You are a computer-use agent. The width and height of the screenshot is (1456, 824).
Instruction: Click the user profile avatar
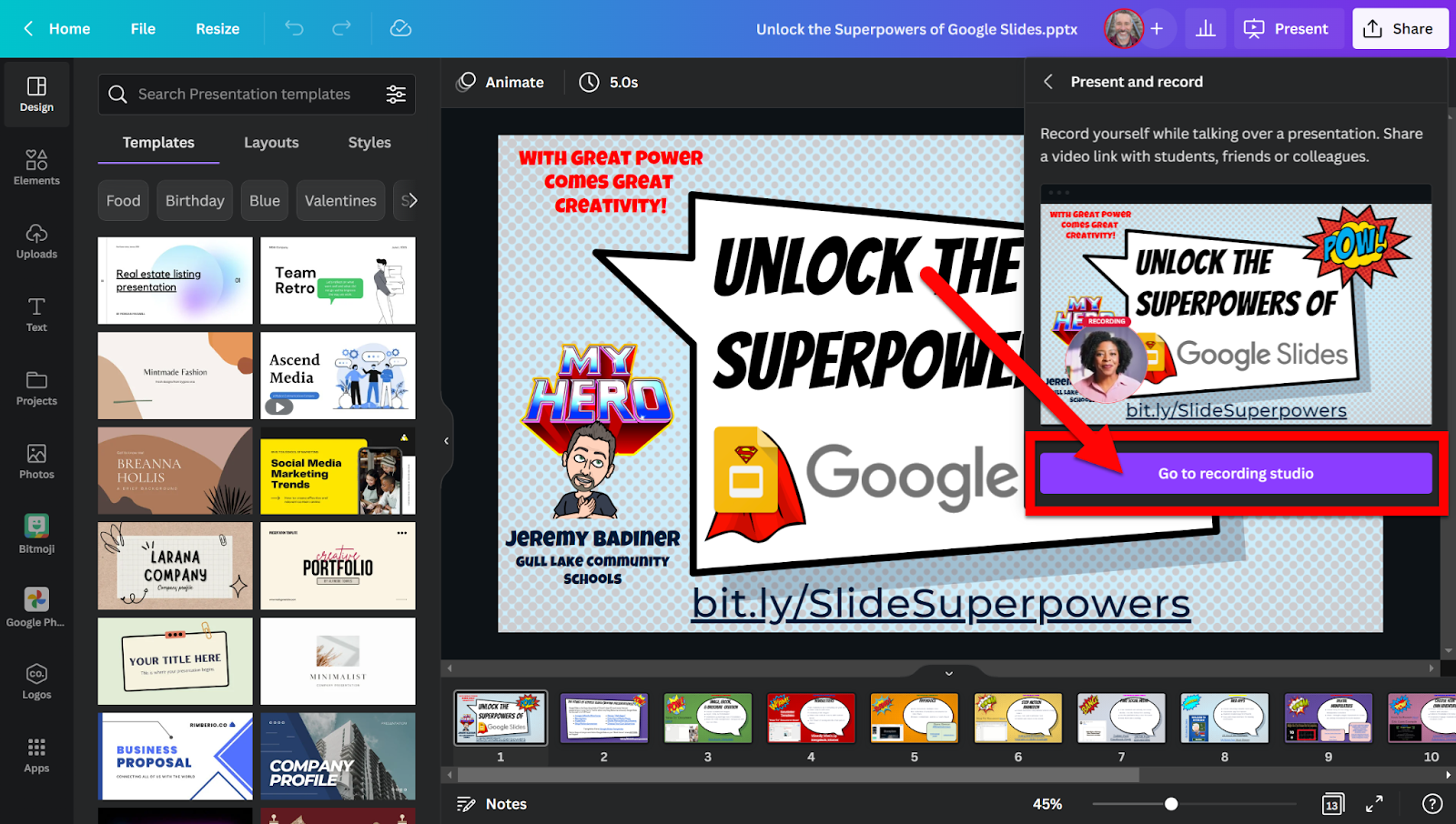coord(1124,29)
